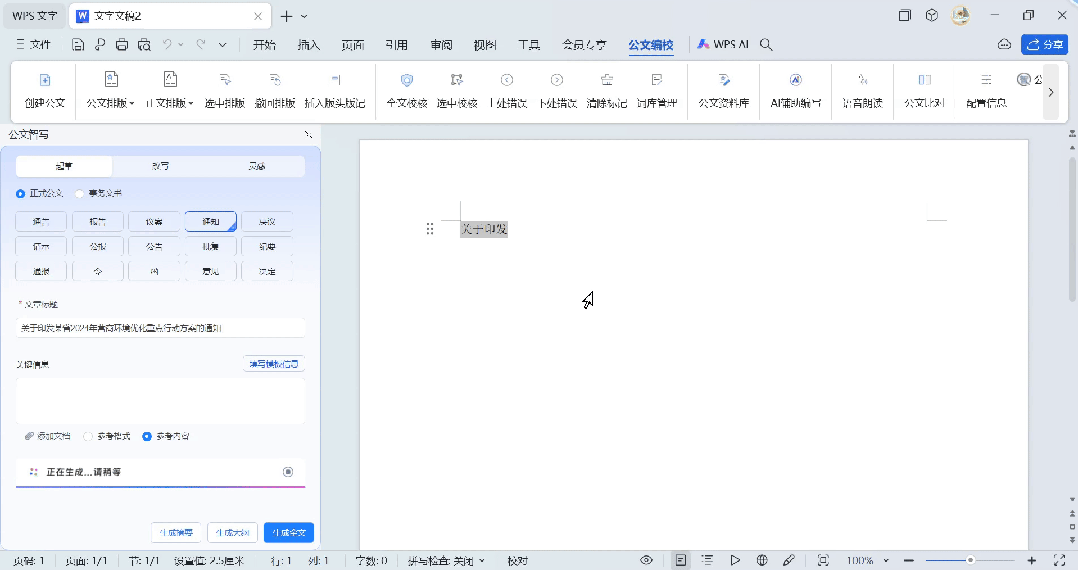Select the 参考格式 radio option
This screenshot has width=1078, height=570.
tap(87, 437)
